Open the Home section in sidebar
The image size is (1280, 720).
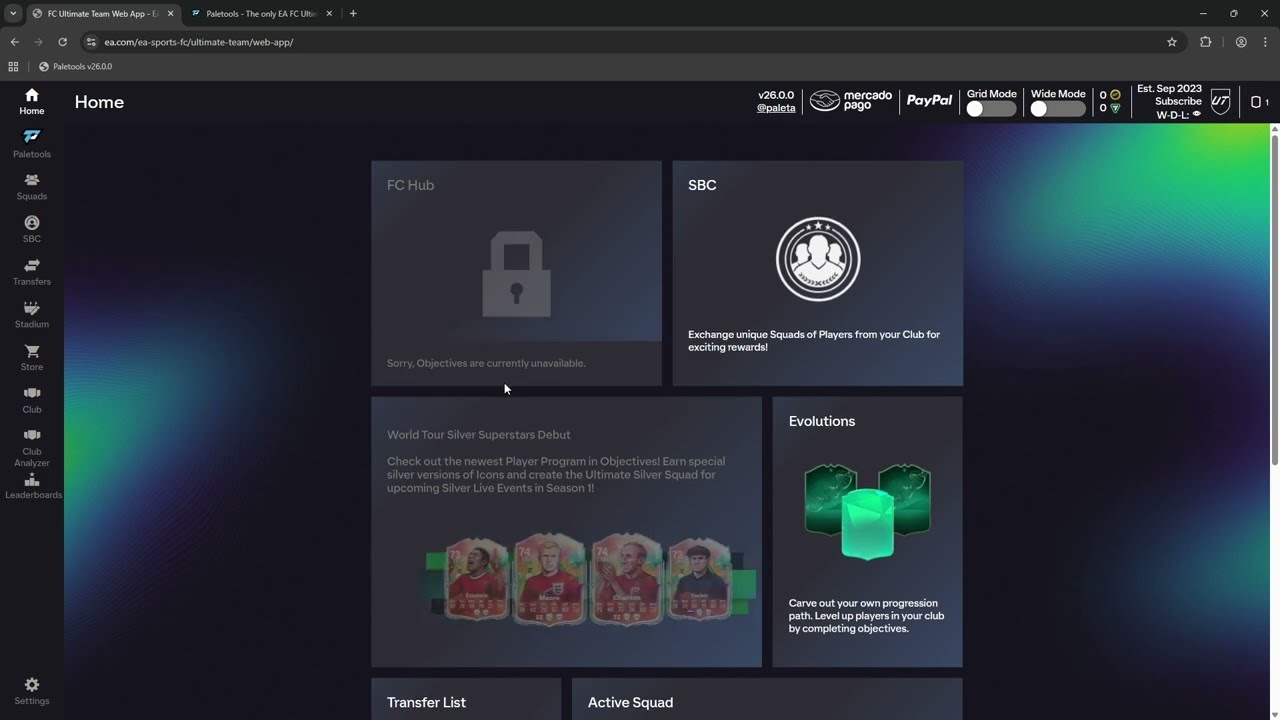coord(31,101)
